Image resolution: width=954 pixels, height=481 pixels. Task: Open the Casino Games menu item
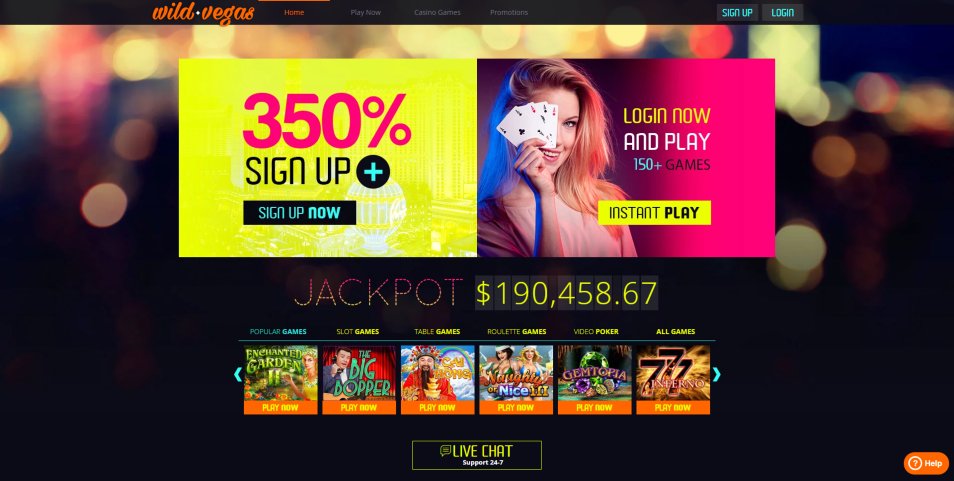tap(437, 12)
